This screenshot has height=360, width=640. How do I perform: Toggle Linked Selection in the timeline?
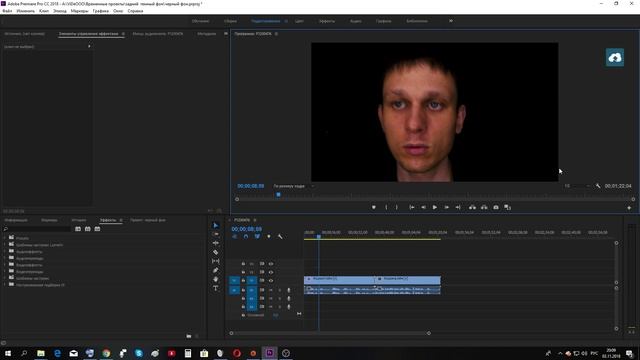tap(257, 236)
